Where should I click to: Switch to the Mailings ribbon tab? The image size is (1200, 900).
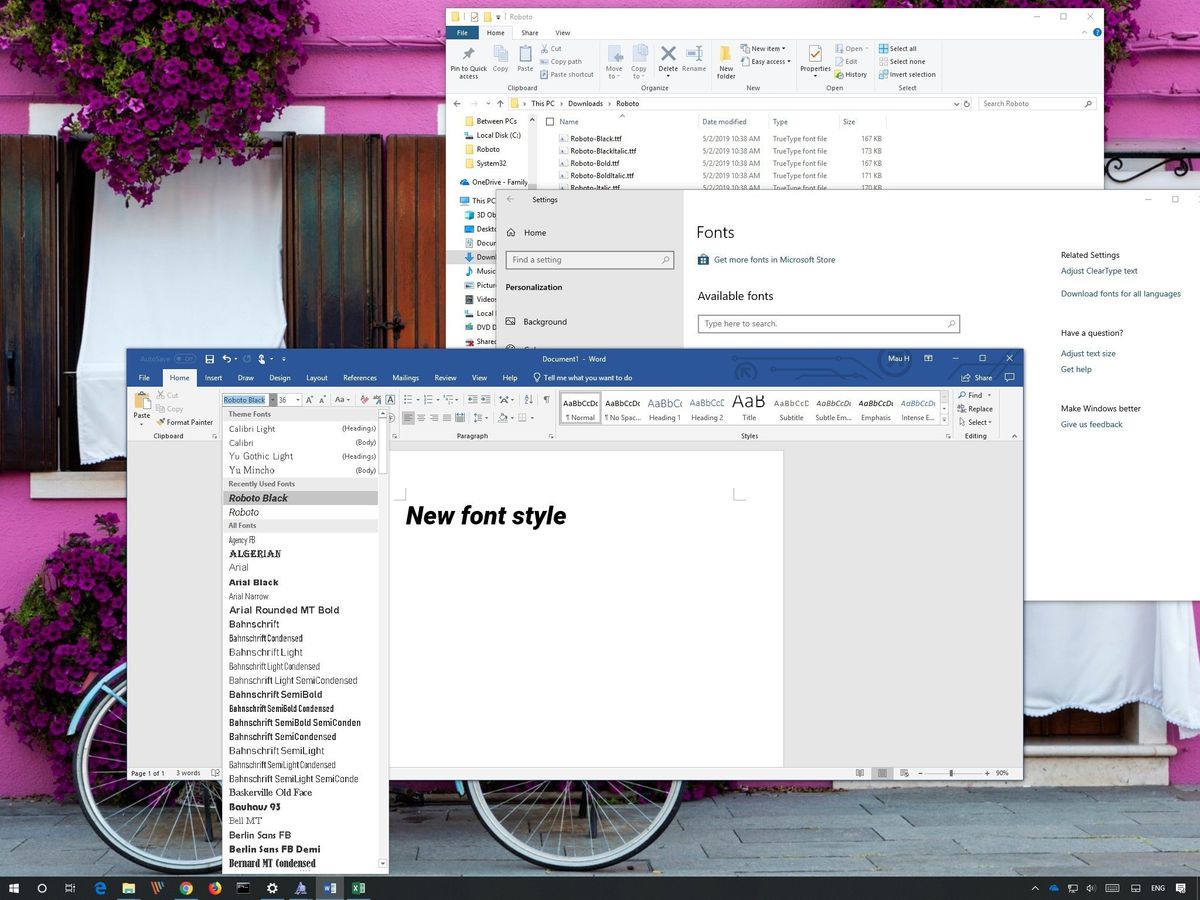[405, 378]
